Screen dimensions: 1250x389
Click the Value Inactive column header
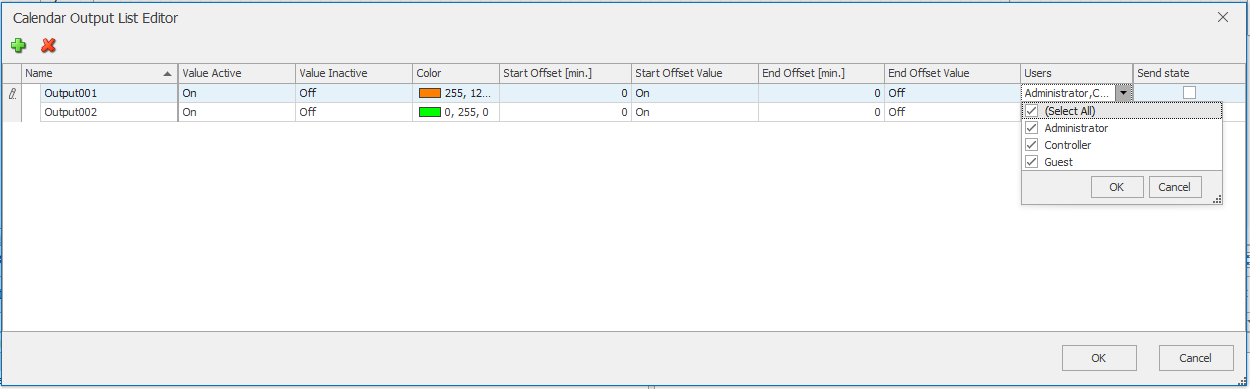click(x=353, y=73)
